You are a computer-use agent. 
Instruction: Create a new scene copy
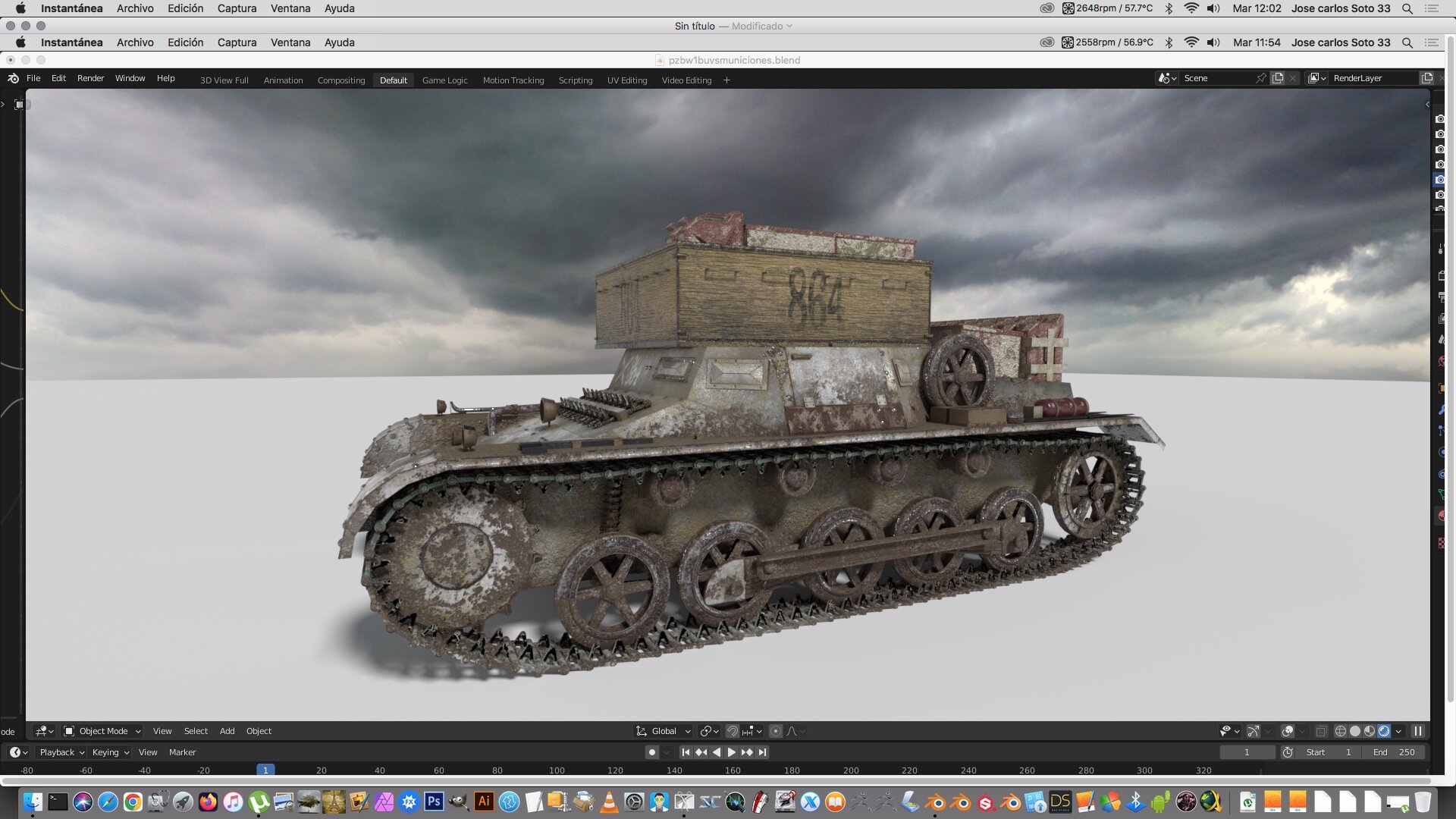click(x=1278, y=78)
